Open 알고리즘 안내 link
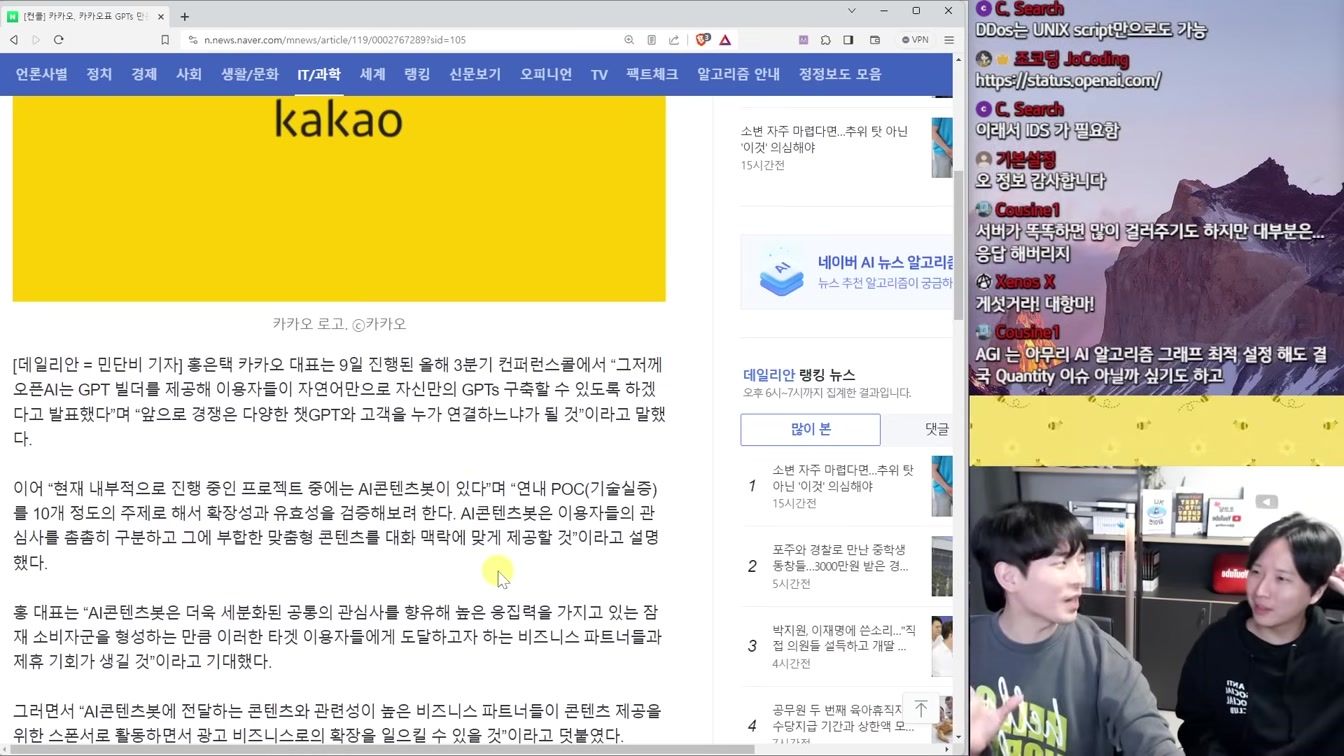The width and height of the screenshot is (1344, 756). coord(739,75)
